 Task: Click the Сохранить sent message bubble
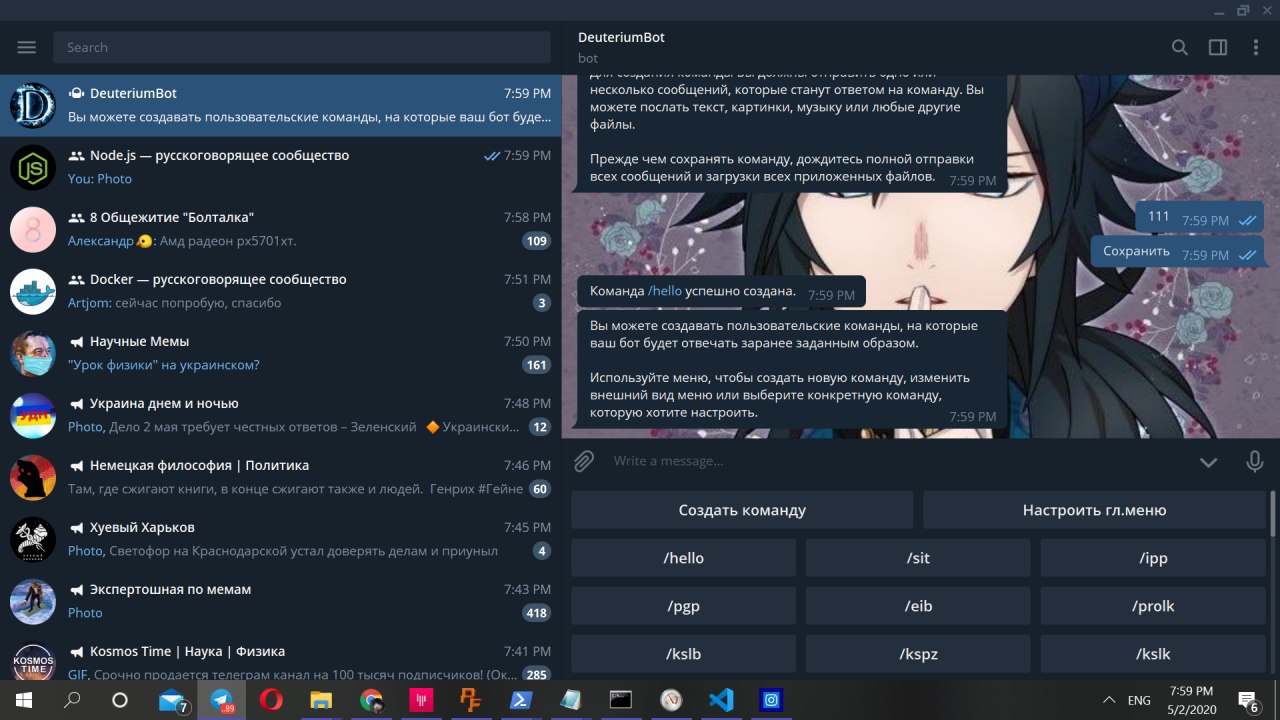1177,252
